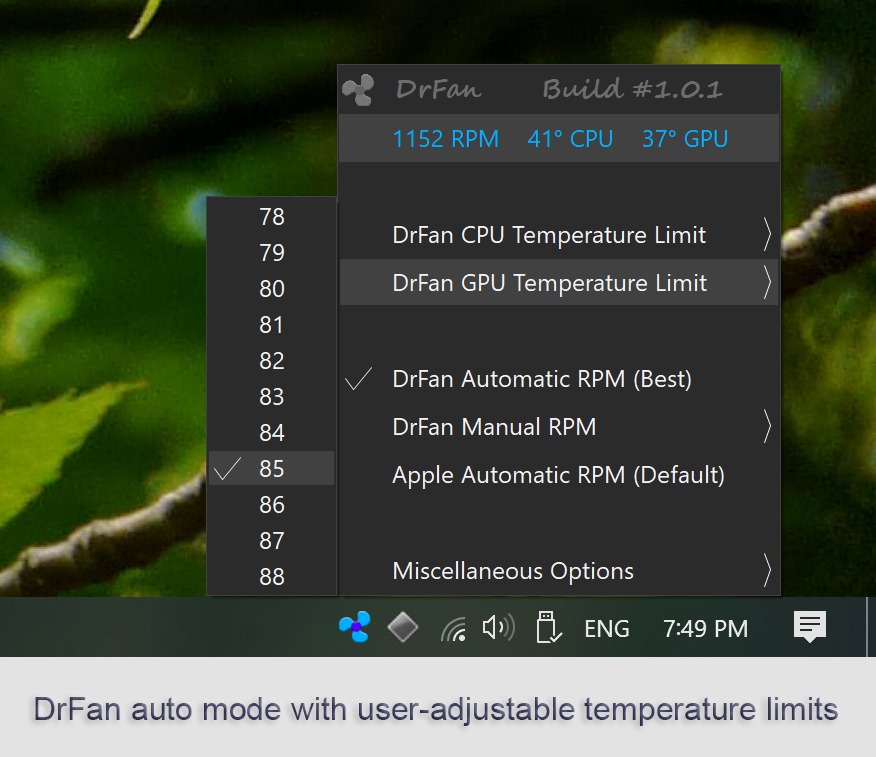Open the Action Center notification icon

pyautogui.click(x=810, y=626)
